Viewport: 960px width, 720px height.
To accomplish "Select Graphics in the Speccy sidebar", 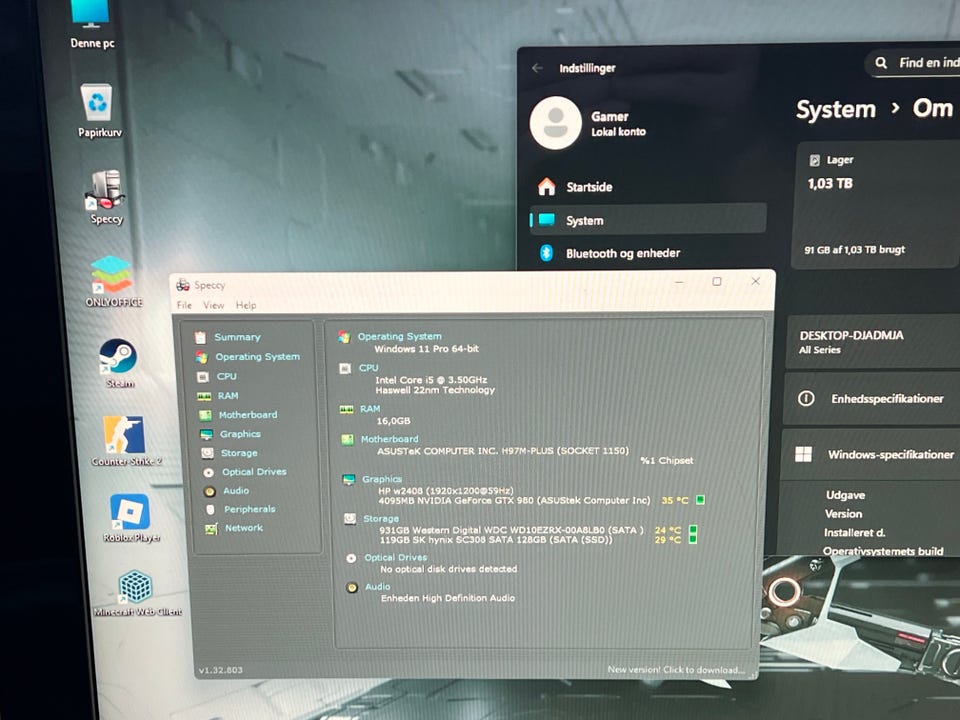I will coord(240,433).
